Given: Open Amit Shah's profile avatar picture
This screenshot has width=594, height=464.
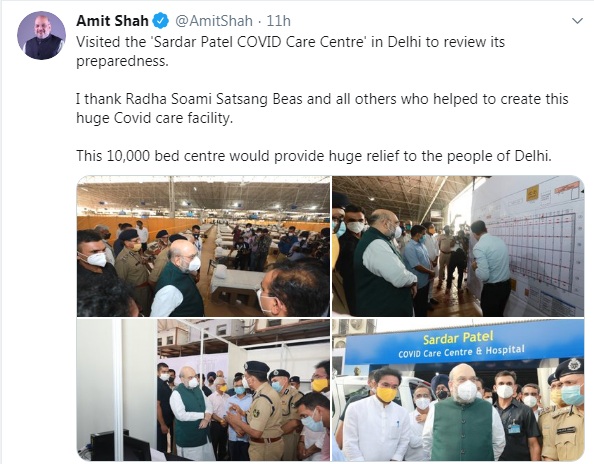Looking at the screenshot, I should 41,35.
